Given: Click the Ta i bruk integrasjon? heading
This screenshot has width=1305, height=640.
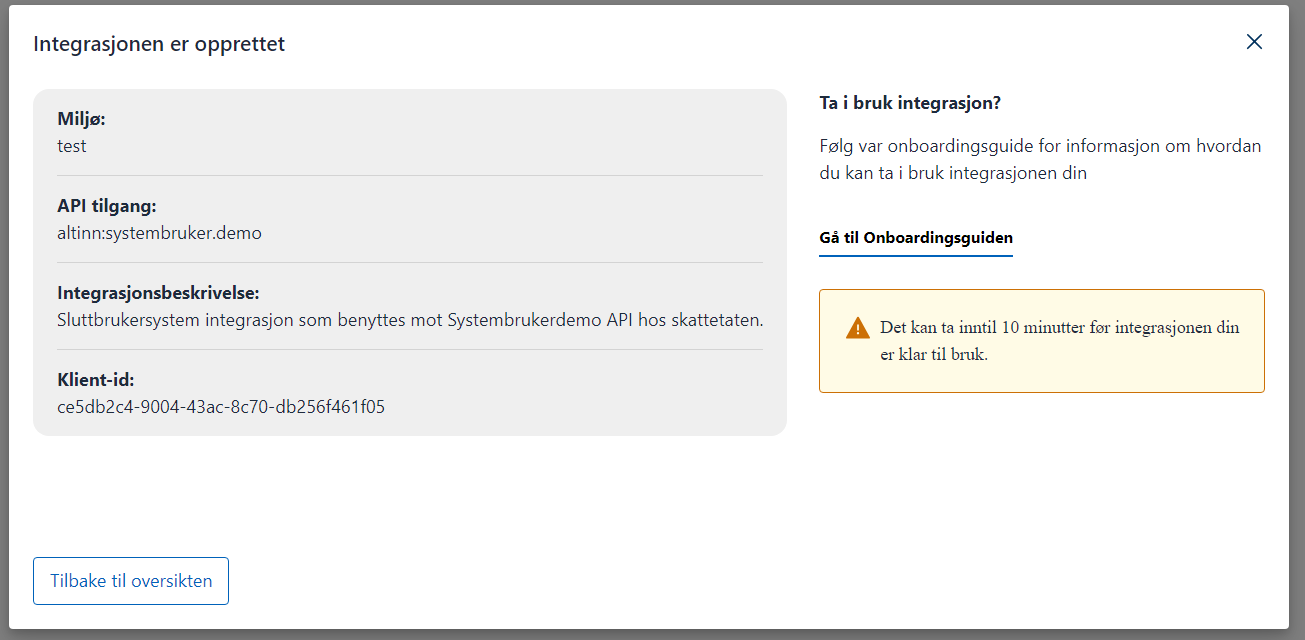Looking at the screenshot, I should [x=909, y=103].
